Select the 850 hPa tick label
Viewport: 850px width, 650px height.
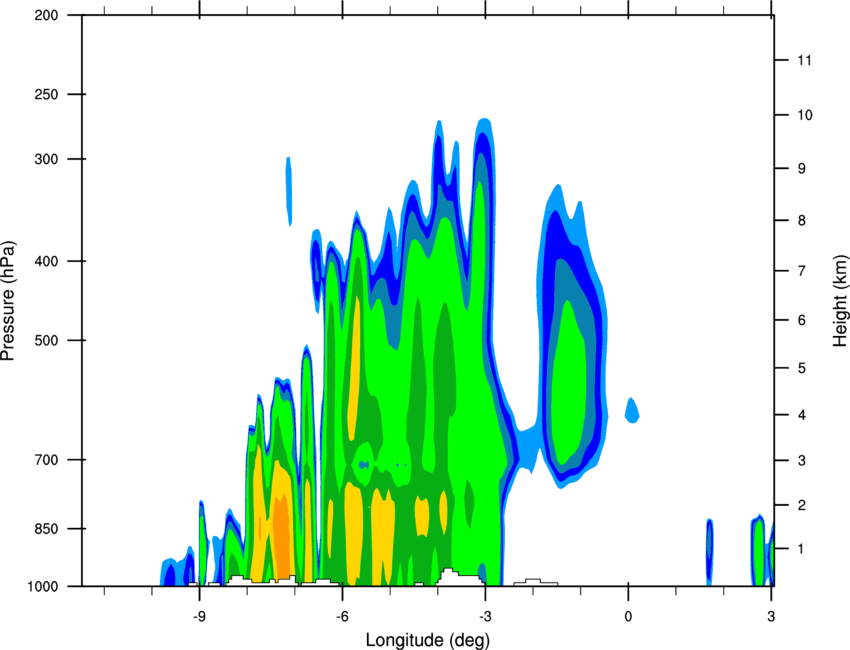pos(46,529)
